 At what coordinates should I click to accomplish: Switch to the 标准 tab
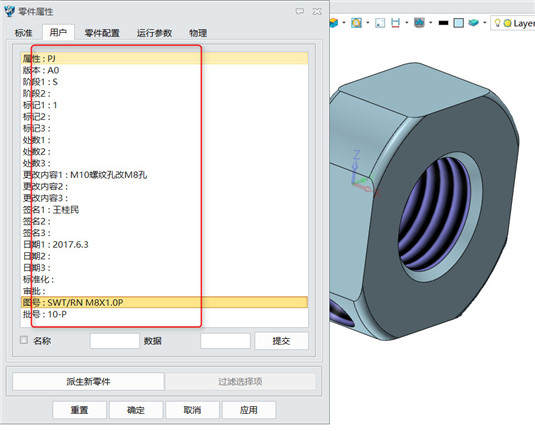click(x=24, y=33)
